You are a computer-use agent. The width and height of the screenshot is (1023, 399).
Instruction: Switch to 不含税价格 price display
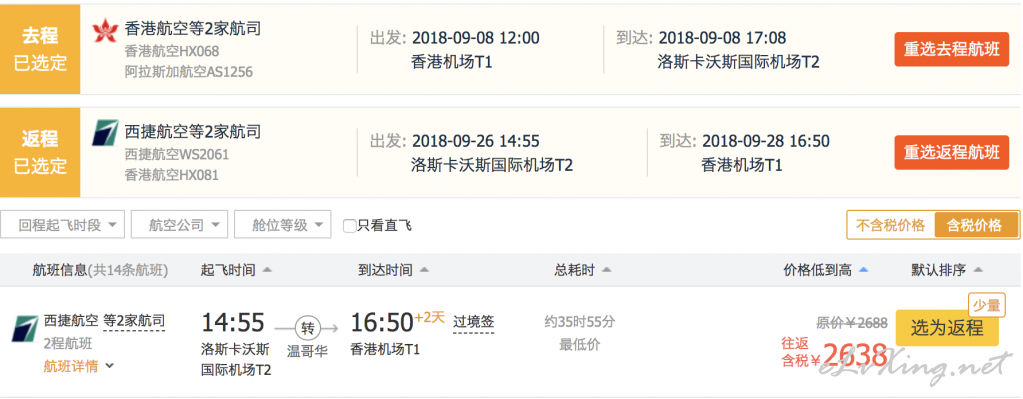point(891,226)
